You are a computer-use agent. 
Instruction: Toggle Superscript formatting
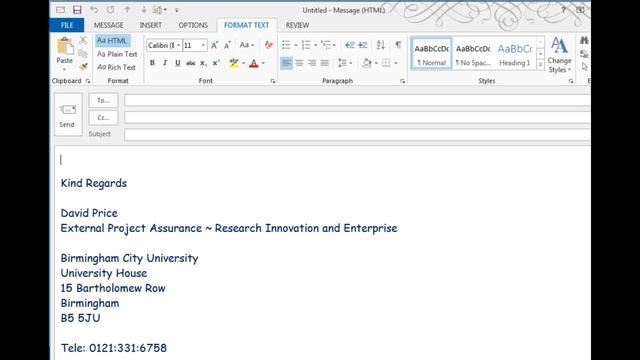click(216, 63)
